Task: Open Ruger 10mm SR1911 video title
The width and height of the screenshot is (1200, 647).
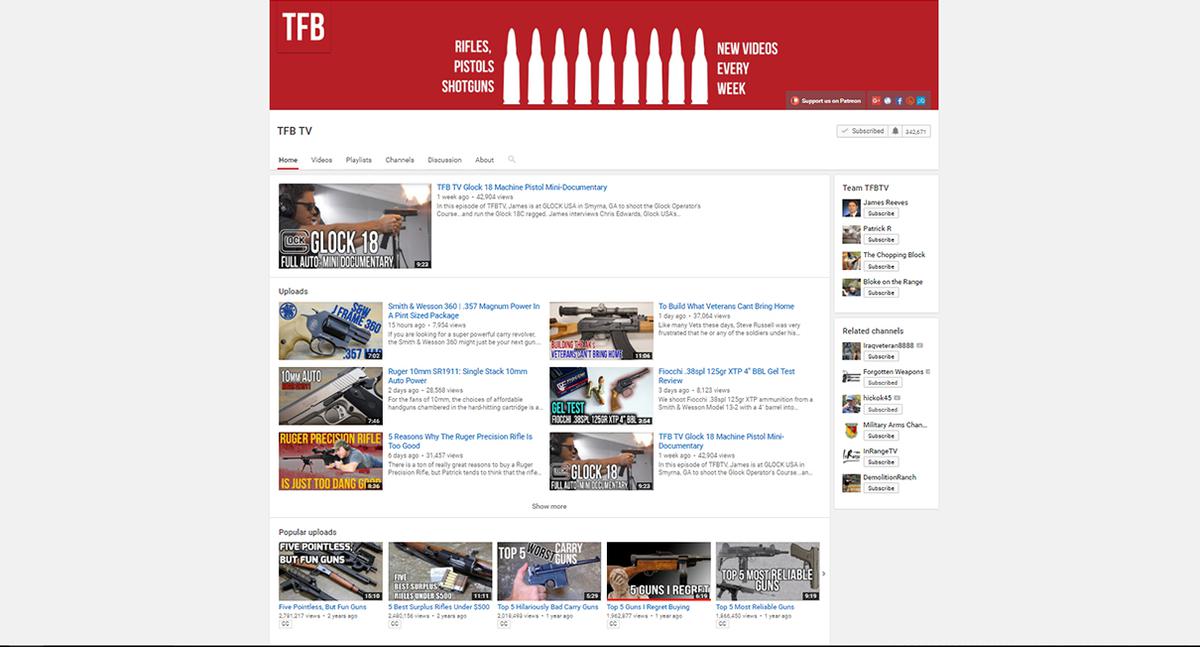Action: pyautogui.click(x=458, y=376)
